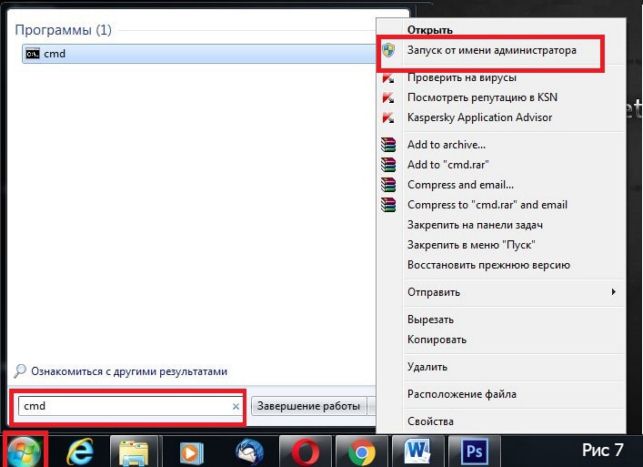This screenshot has width=643, height=467.
Task: Choose 'Копировать' in the context menu
Action: 437,339
